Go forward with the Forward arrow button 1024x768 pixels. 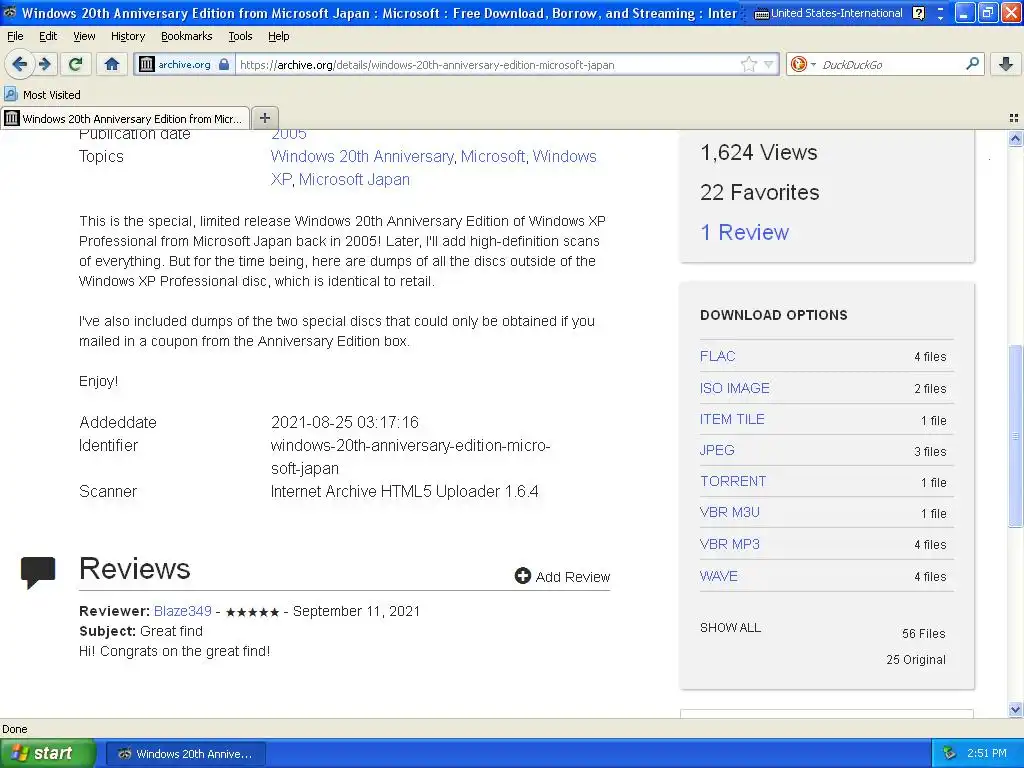coord(45,64)
